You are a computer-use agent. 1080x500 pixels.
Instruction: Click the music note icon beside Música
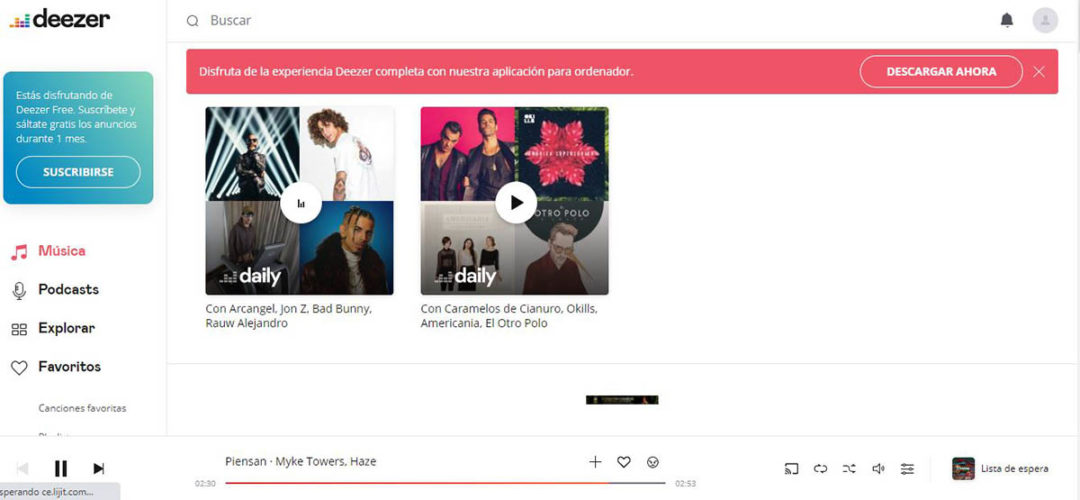pyautogui.click(x=19, y=252)
